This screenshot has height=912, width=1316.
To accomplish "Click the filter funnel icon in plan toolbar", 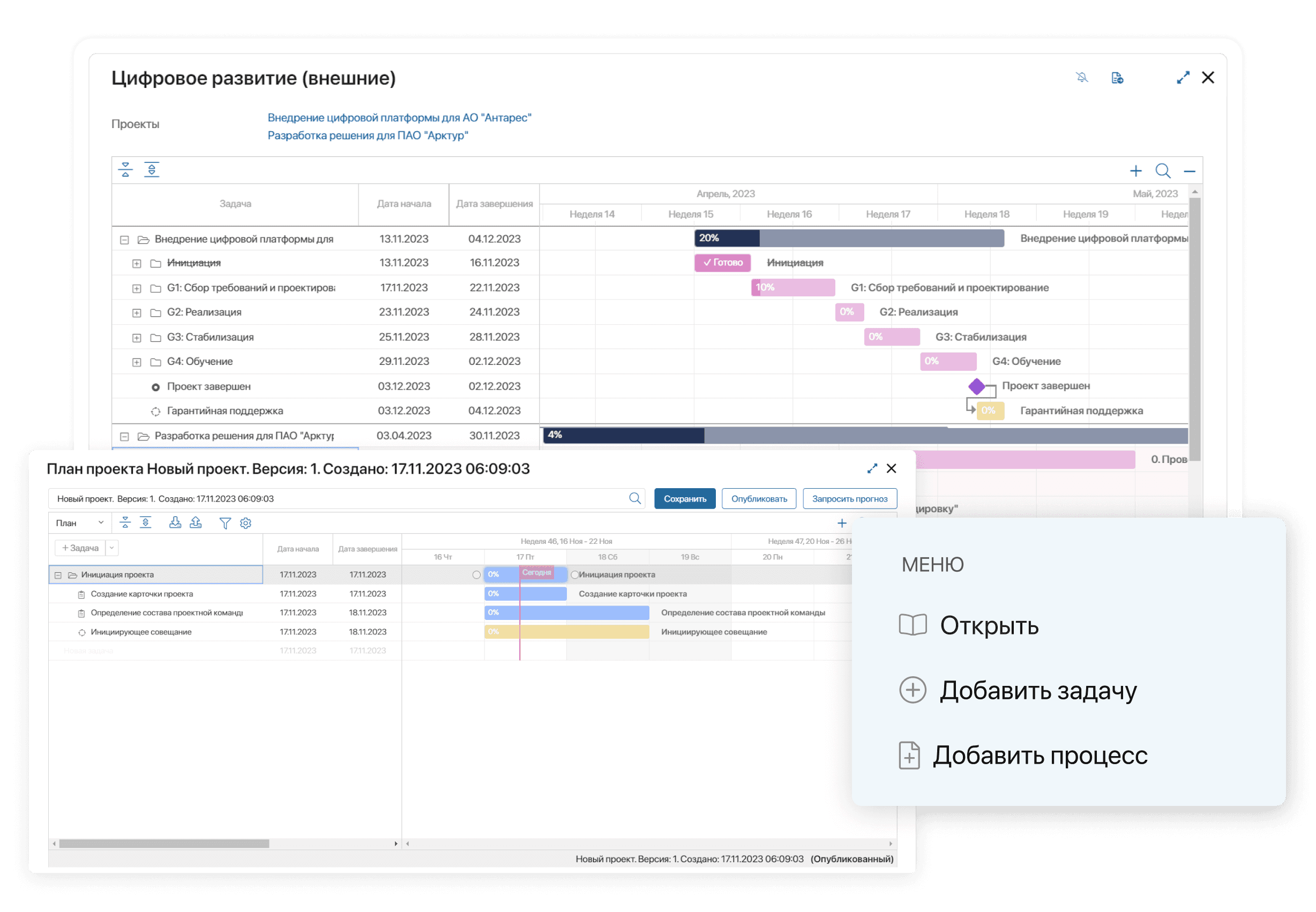I will click(225, 524).
